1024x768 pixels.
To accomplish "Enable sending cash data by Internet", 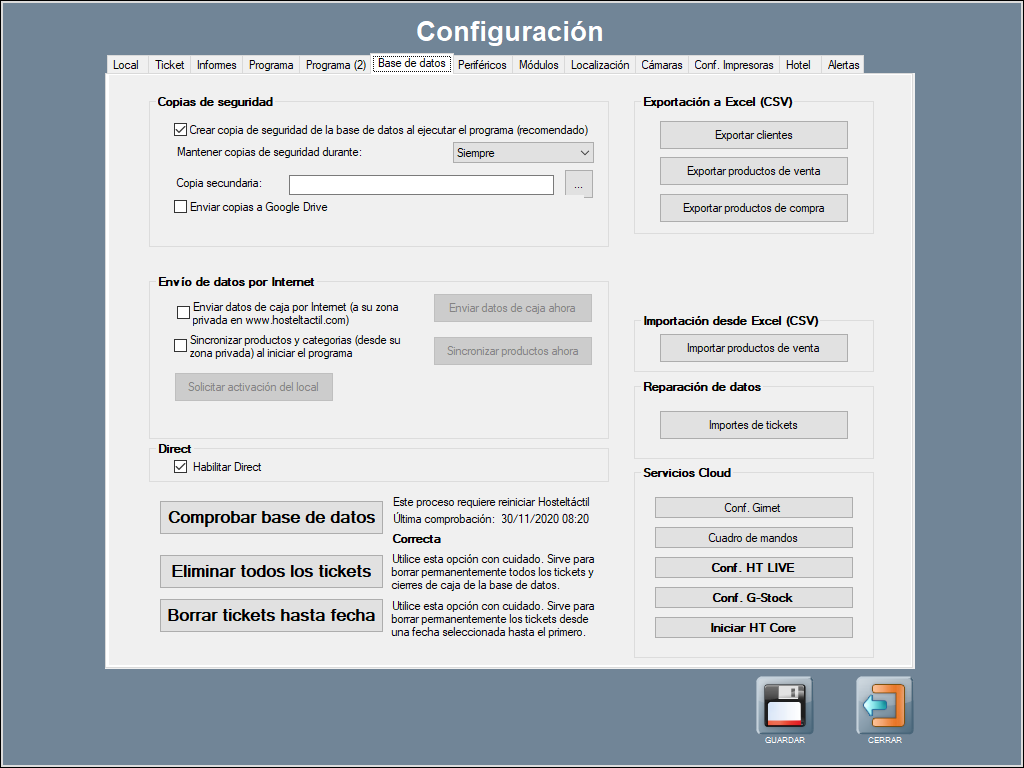I will 183,313.
